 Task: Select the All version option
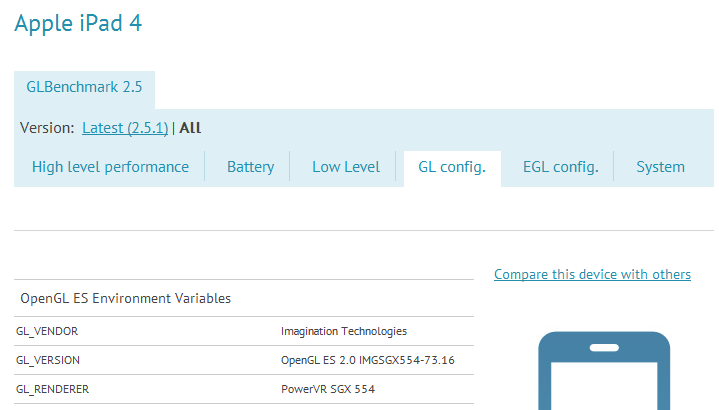click(x=190, y=128)
